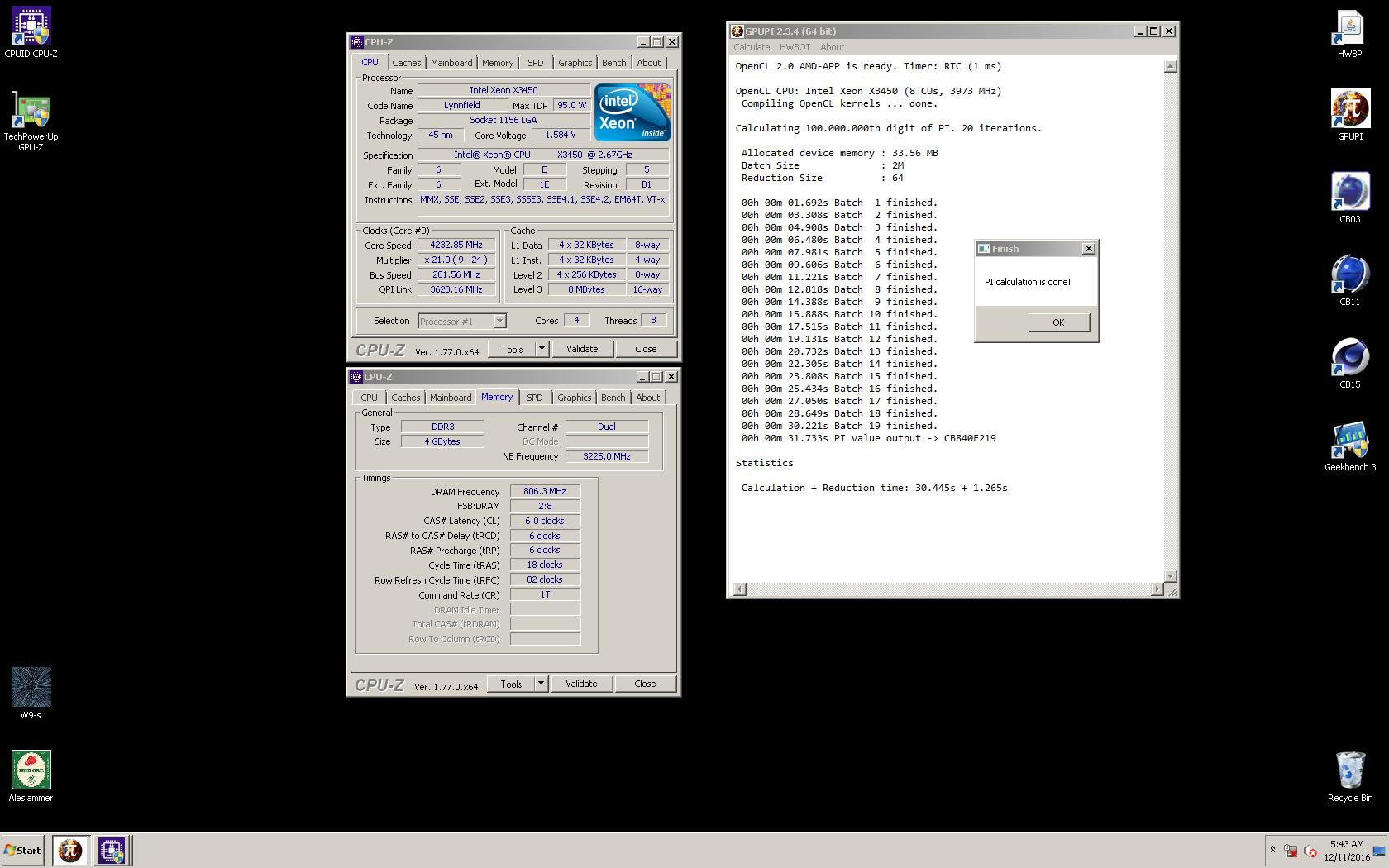Click the top CPU-Z title bar icon
Screen dimensions: 1389x868
click(356, 41)
